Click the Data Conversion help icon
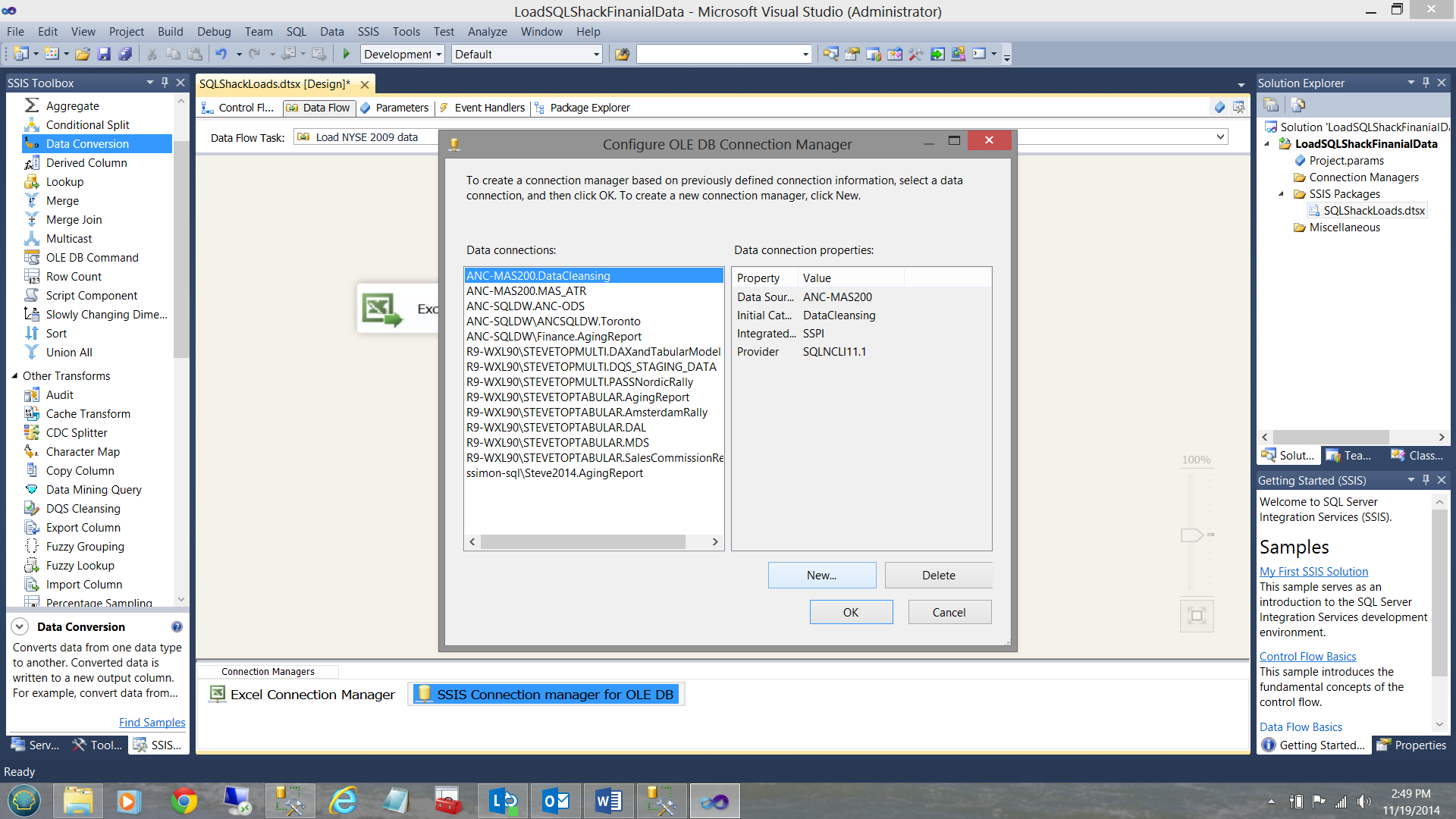This screenshot has width=1456, height=819. [x=177, y=627]
